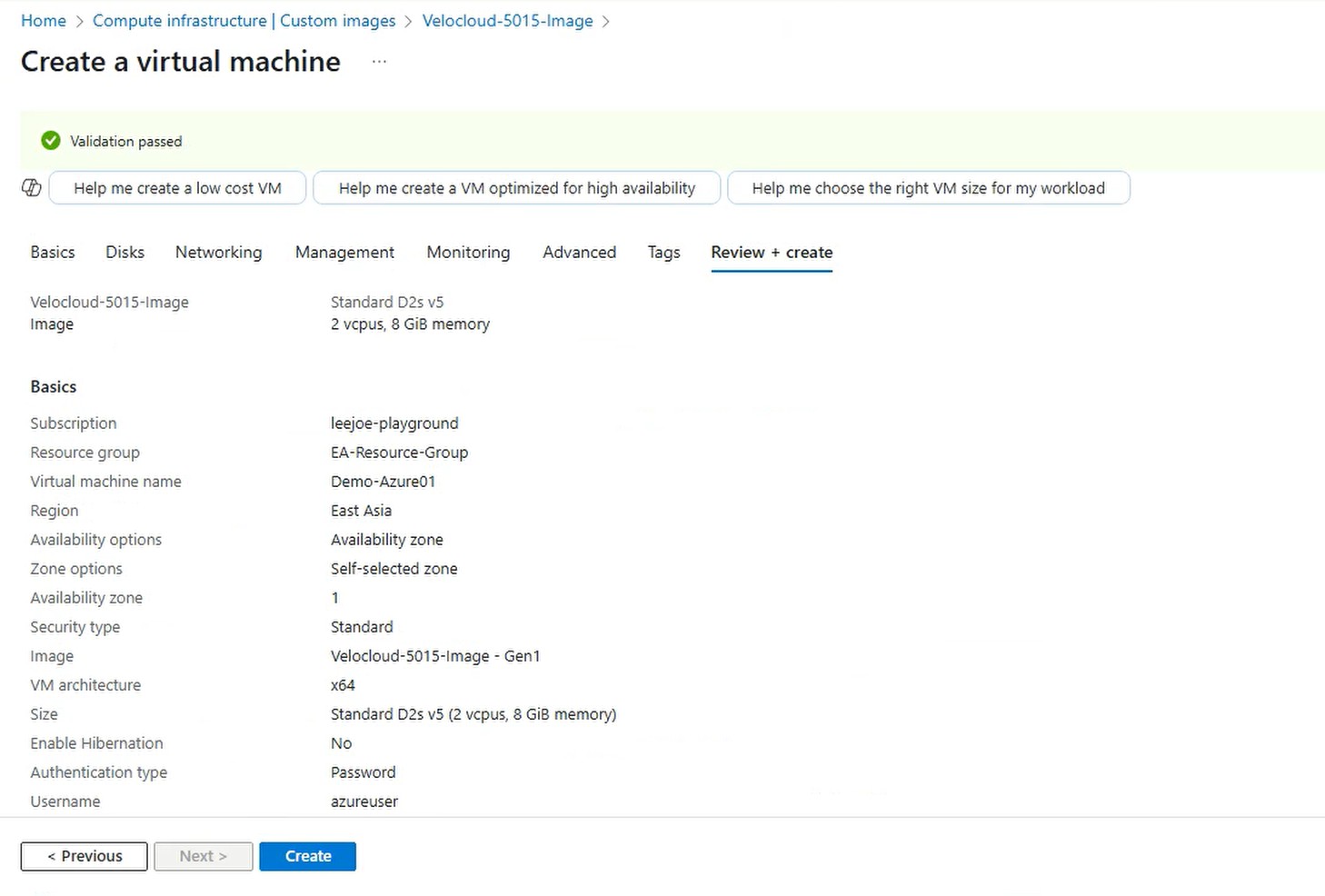
Task: Click the Authentication type label
Action: point(99,772)
